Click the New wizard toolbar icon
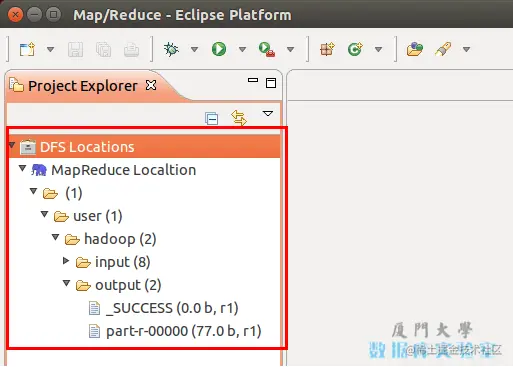Viewport: 513px width, 367px height. tap(27, 49)
